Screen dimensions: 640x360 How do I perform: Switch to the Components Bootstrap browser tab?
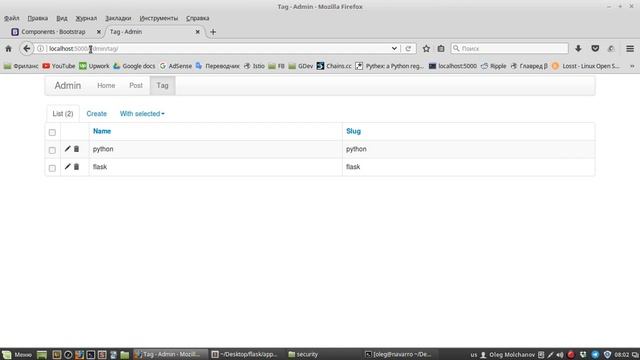(53, 32)
